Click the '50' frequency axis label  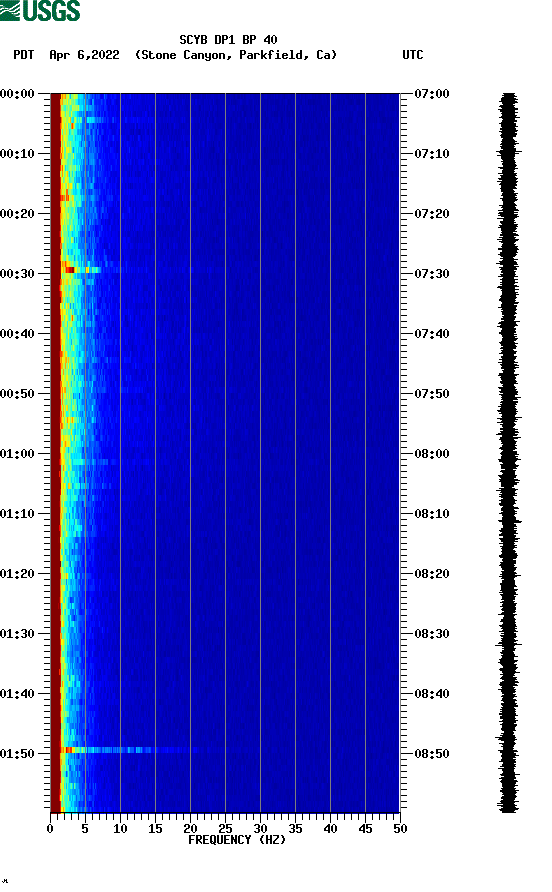coord(400,829)
